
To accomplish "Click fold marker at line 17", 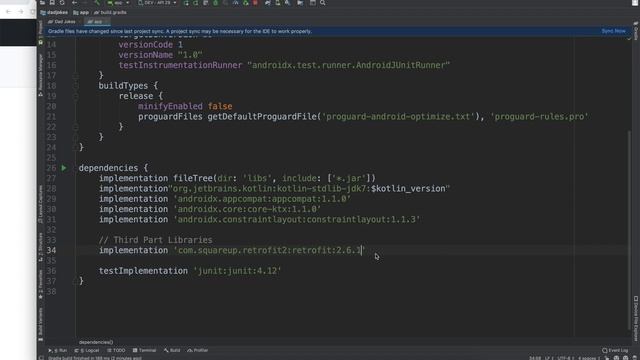I will click(x=76, y=76).
